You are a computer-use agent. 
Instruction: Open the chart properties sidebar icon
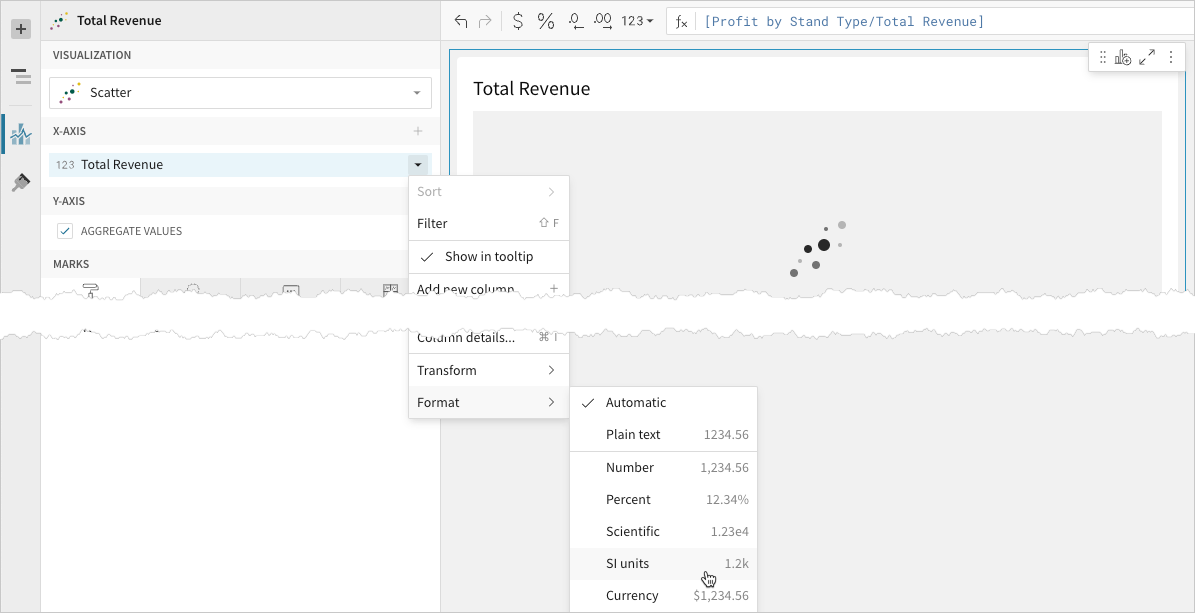20,134
